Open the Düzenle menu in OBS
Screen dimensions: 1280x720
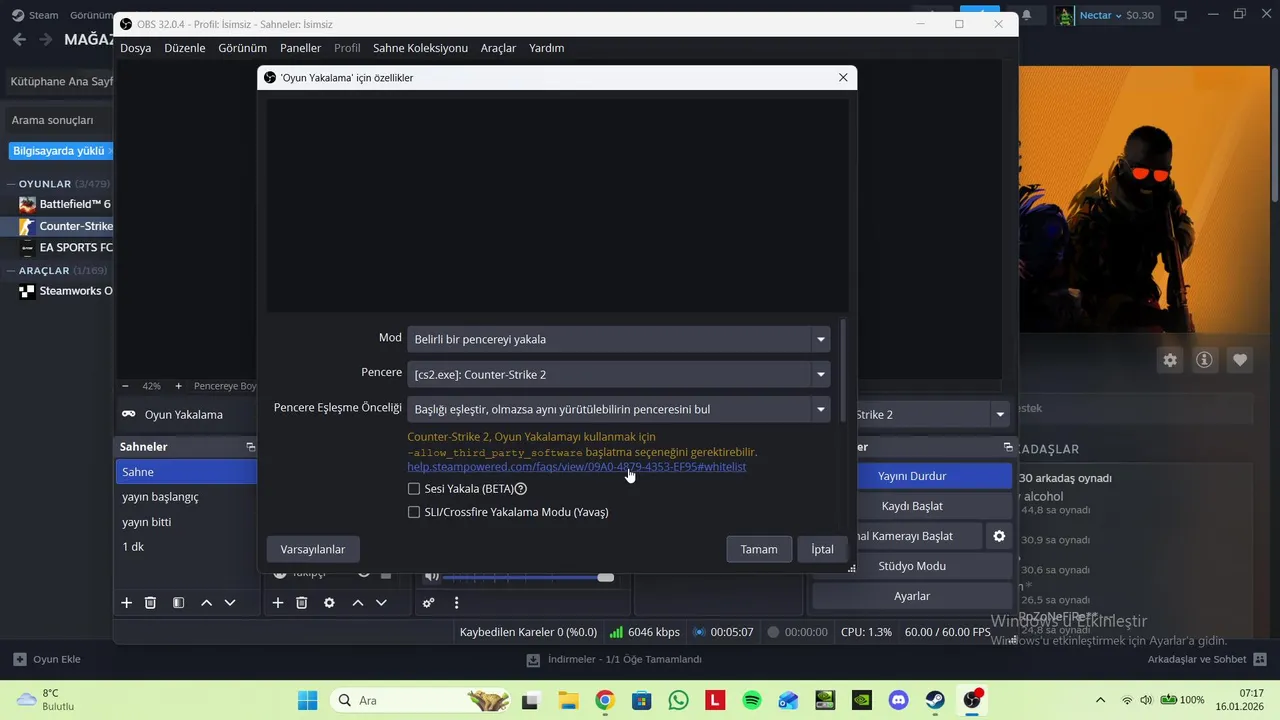click(185, 48)
